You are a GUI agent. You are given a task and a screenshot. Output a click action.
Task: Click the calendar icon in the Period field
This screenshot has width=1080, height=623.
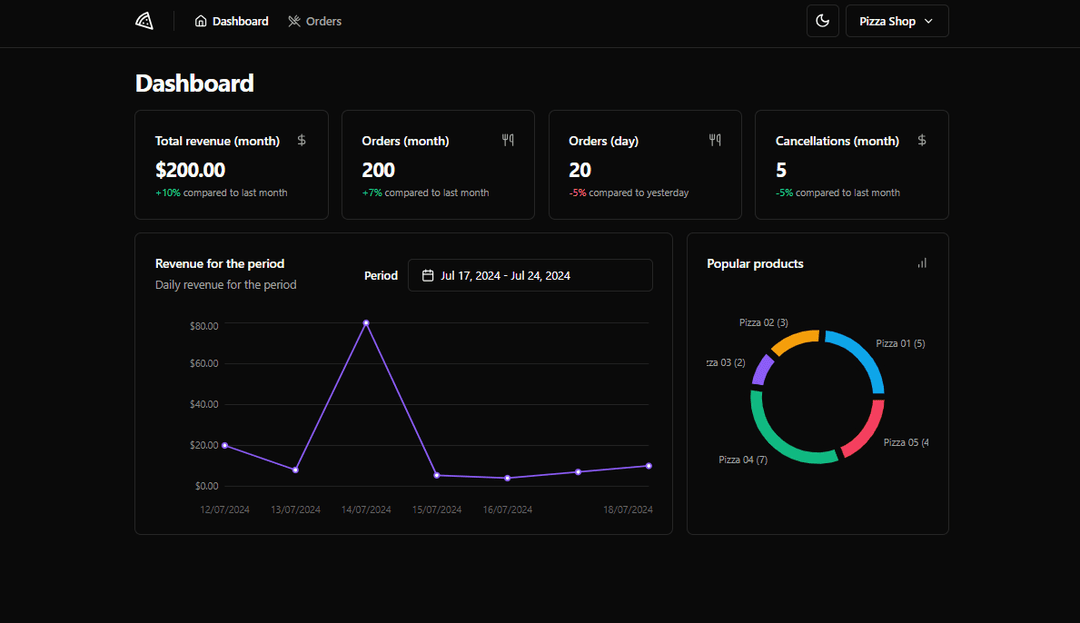[x=428, y=275]
